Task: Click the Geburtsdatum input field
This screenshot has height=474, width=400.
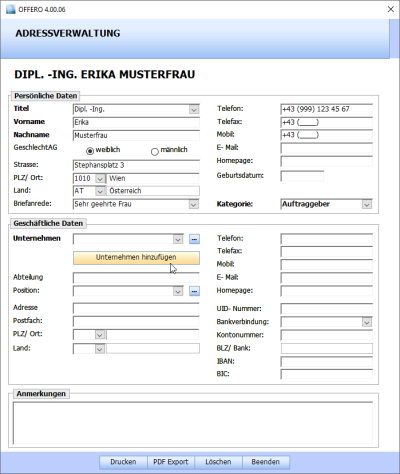Action: (302, 176)
